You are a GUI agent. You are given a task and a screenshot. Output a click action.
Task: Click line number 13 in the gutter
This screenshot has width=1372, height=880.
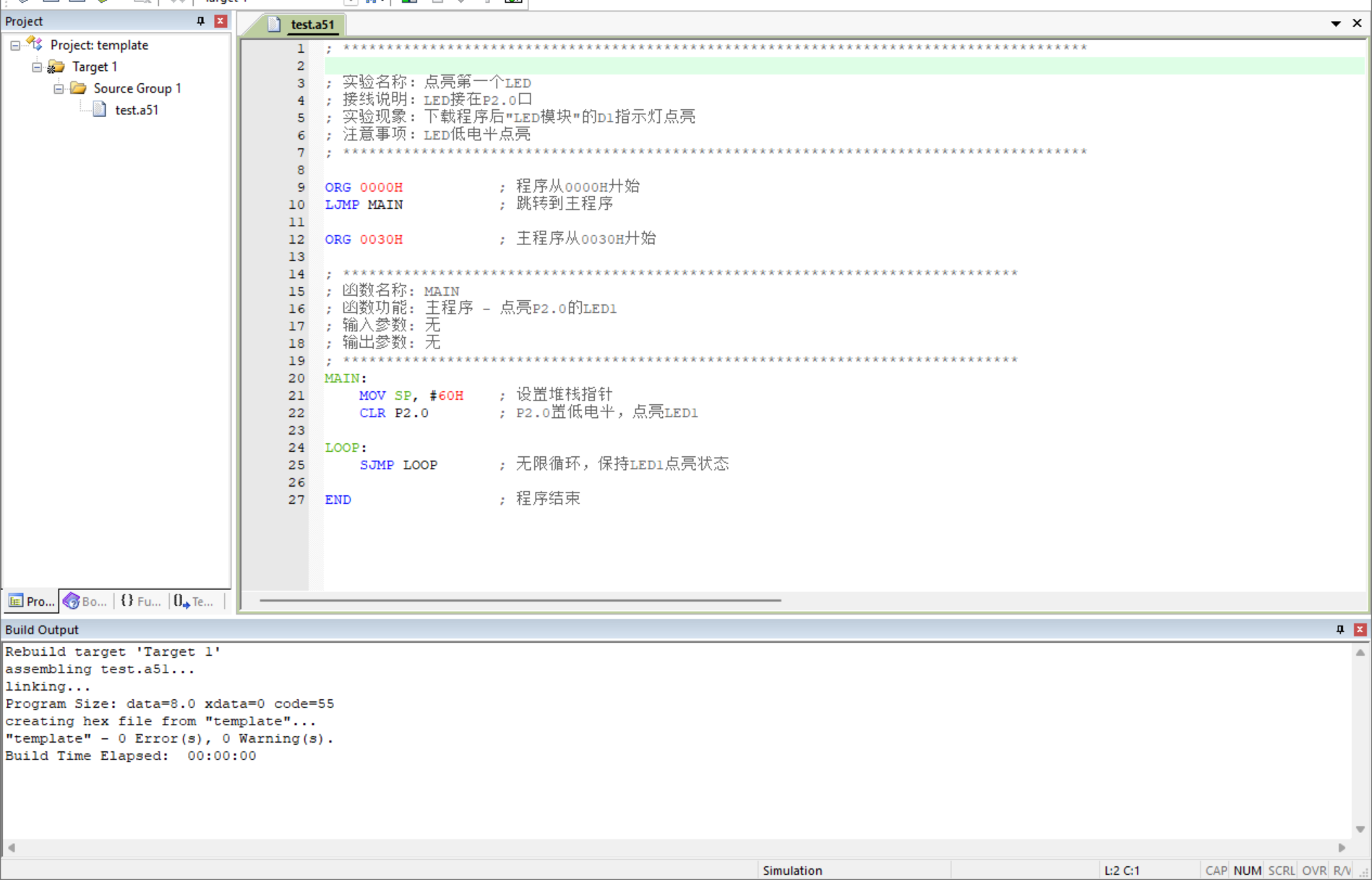[296, 257]
